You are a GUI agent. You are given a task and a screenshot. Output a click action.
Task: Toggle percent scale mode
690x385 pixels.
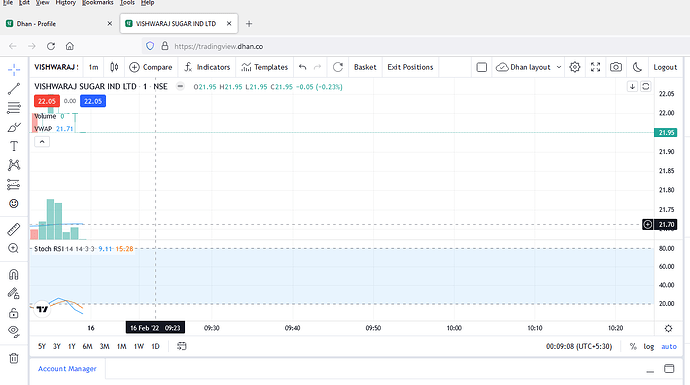(x=633, y=346)
